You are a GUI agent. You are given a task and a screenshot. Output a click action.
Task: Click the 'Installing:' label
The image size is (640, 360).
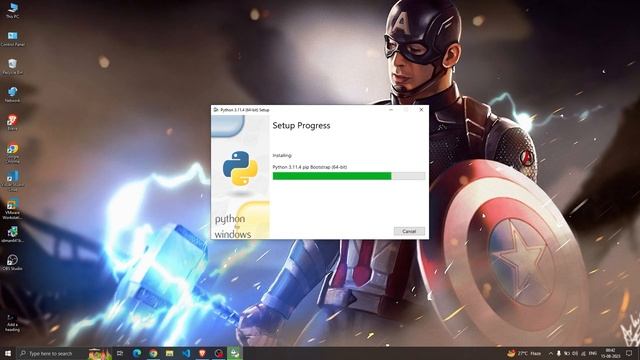(282, 156)
